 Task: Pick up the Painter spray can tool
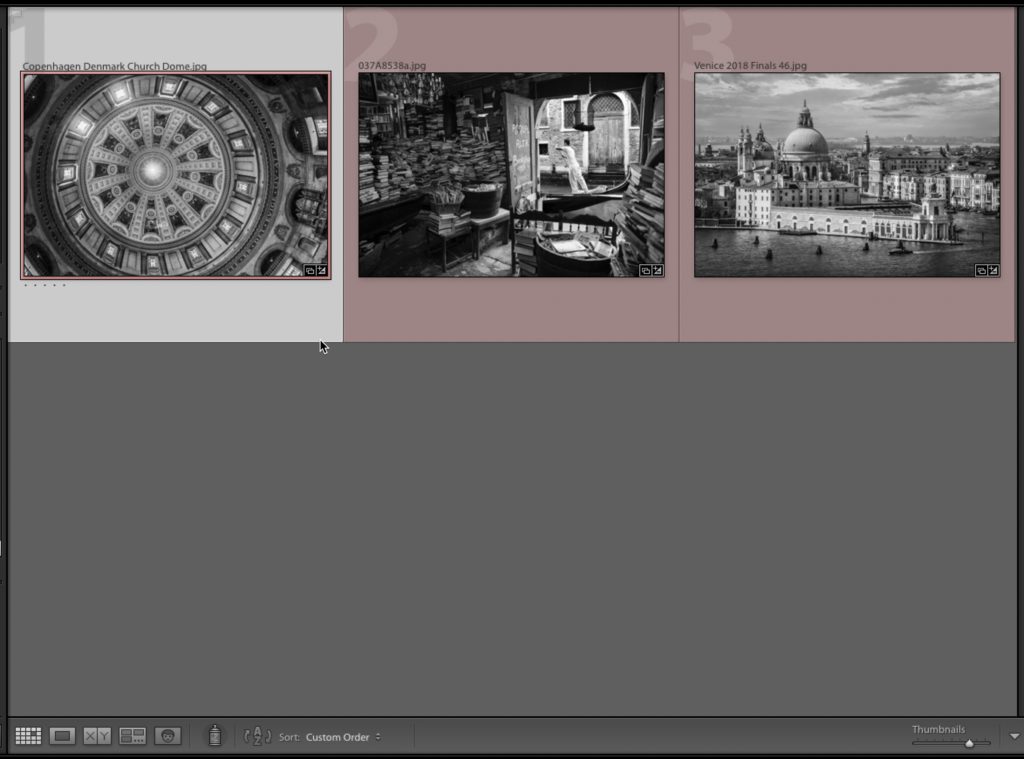(x=215, y=735)
